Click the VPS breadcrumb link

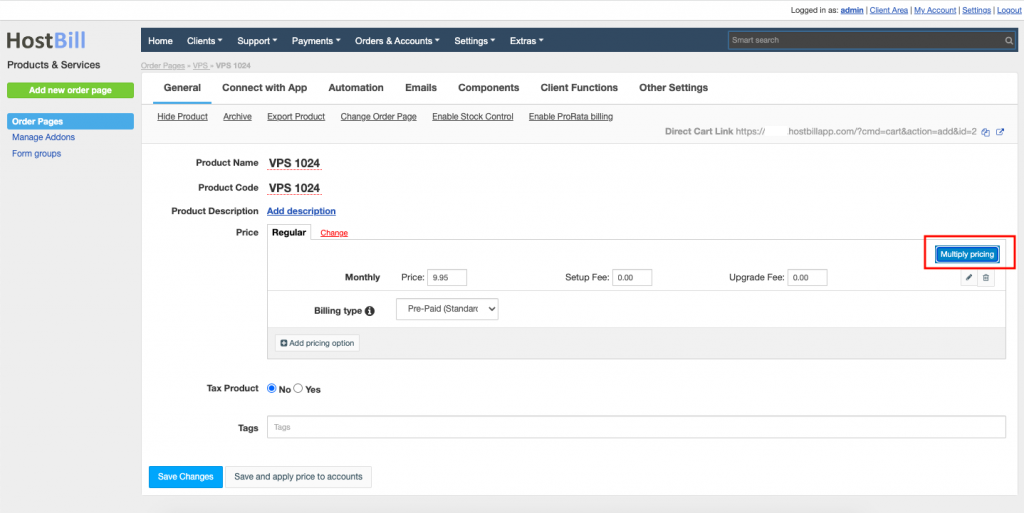click(x=200, y=66)
